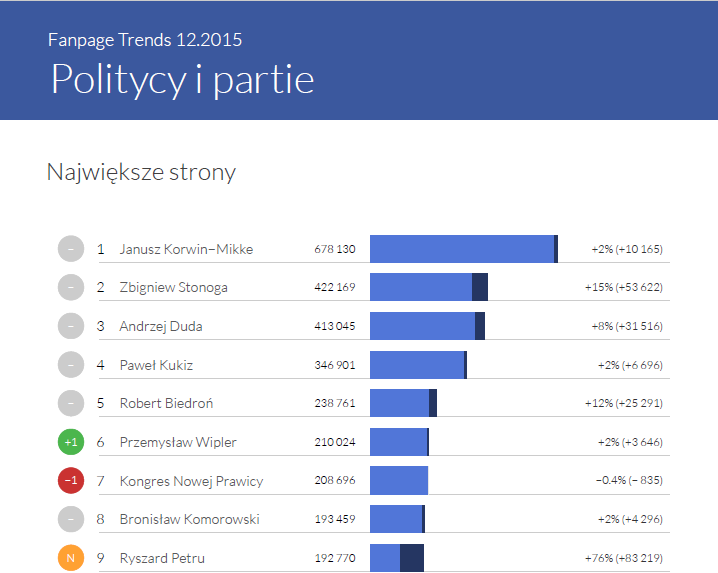Click the gray badge beside Bronisław Komorowski
Screen dimensions: 718x573
pyautogui.click(x=71, y=519)
